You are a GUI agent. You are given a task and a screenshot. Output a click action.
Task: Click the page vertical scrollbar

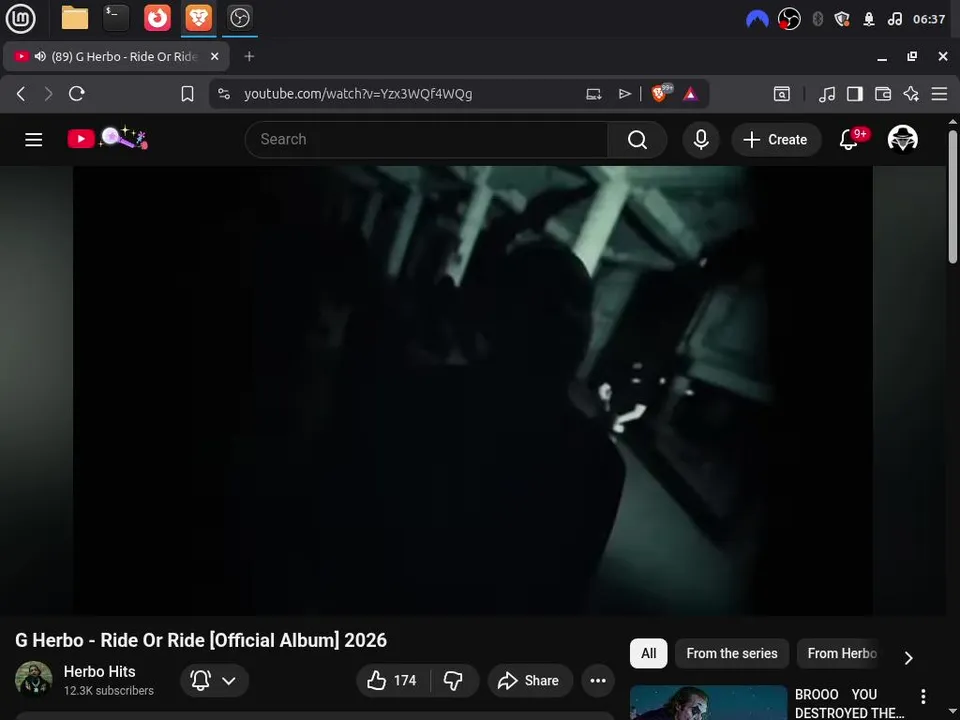[x=953, y=196]
